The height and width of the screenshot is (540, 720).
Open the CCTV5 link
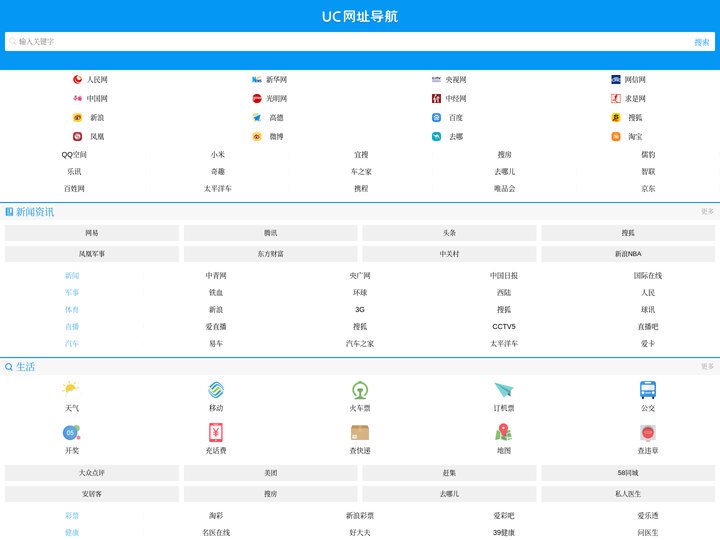click(504, 326)
